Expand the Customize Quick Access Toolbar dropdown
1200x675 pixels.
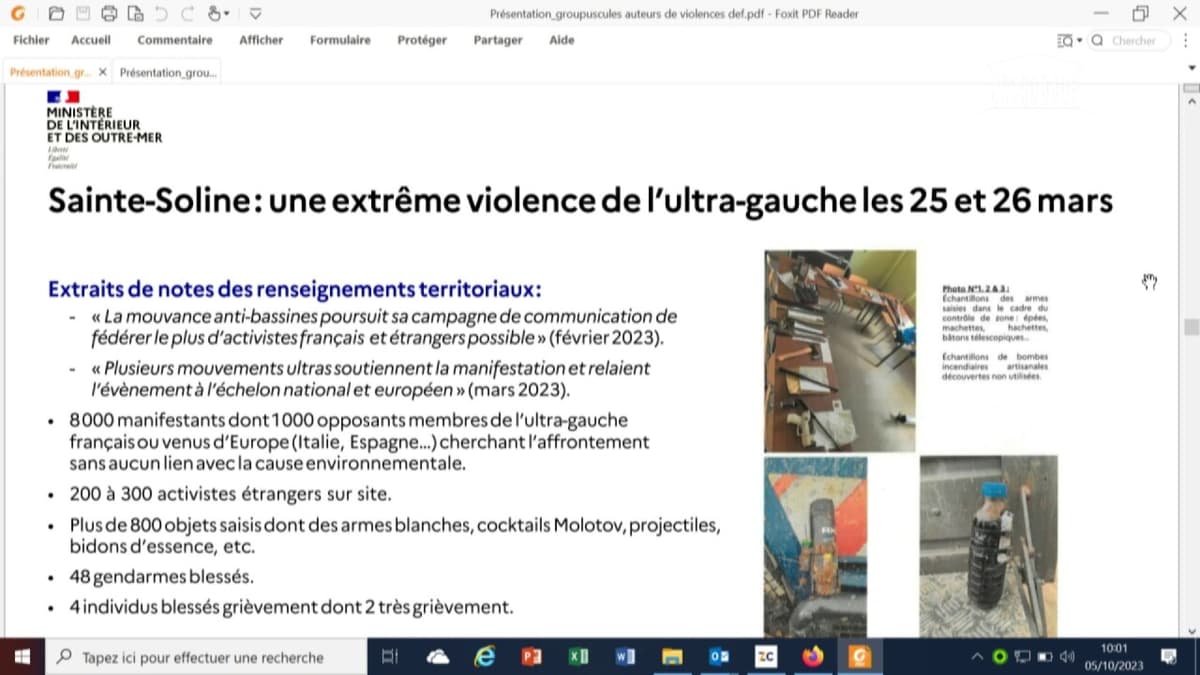pos(255,14)
